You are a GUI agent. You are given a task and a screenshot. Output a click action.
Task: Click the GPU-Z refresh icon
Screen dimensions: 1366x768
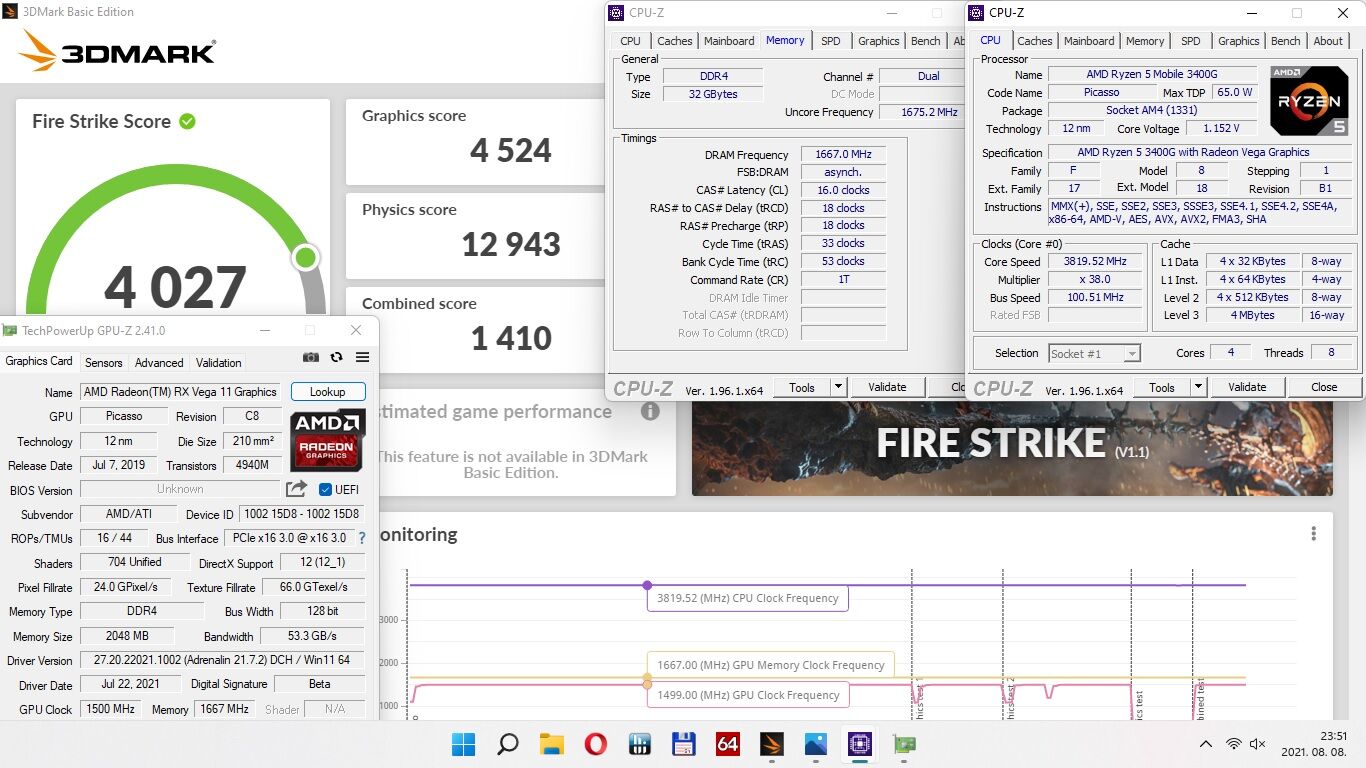coord(336,357)
